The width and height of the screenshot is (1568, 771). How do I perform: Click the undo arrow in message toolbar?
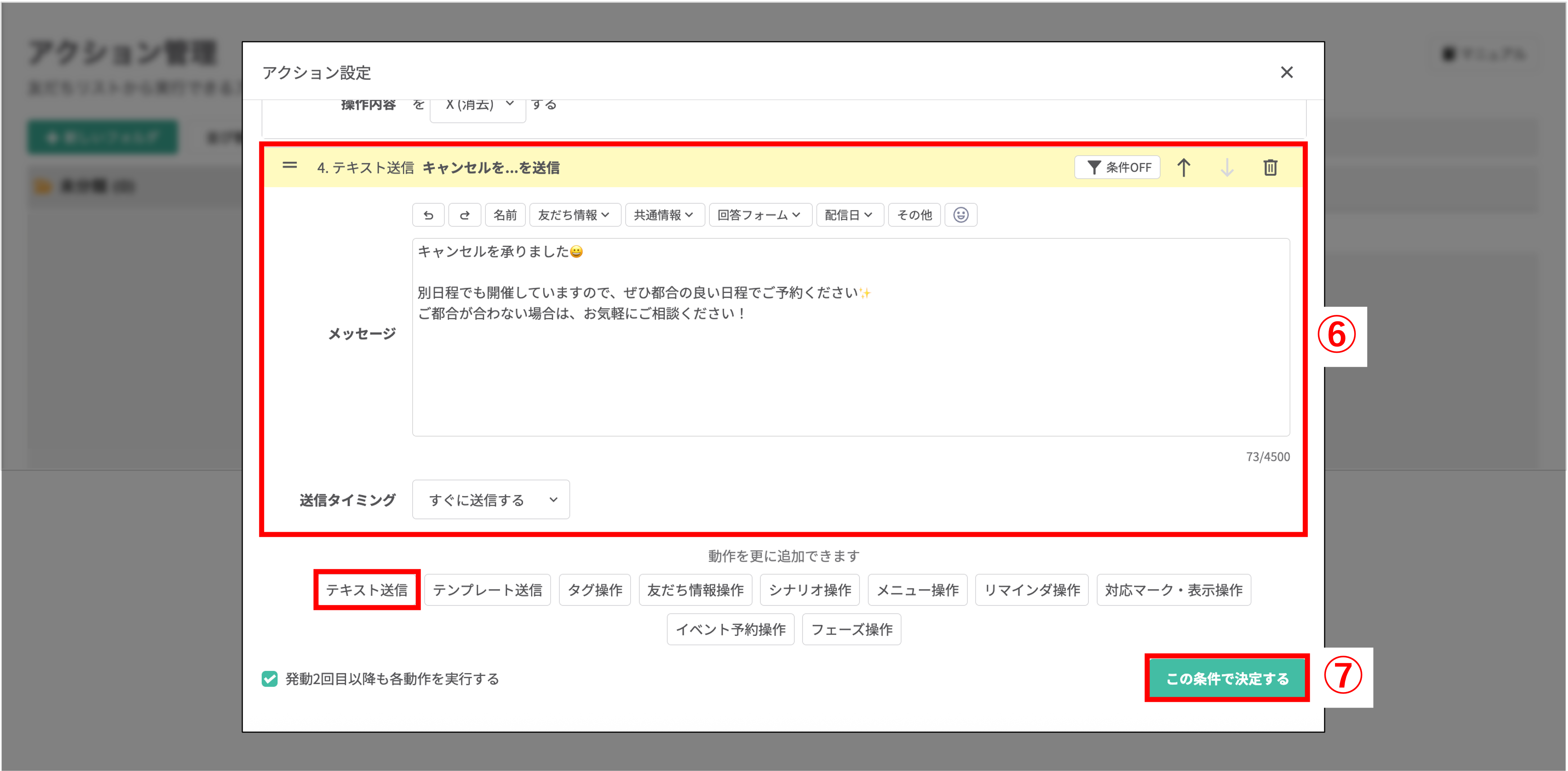point(428,215)
